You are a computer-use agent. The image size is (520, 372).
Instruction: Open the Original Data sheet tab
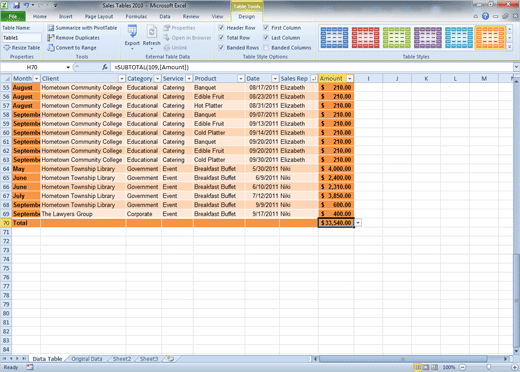pos(87,359)
